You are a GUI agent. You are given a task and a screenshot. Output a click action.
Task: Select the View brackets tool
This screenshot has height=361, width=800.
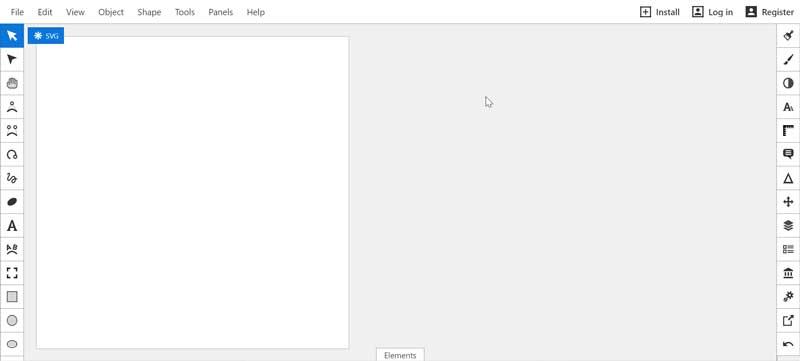pos(12,273)
